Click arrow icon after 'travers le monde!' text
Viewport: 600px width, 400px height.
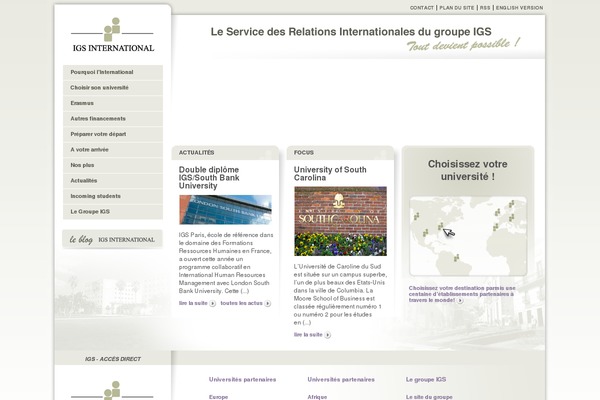tap(460, 300)
